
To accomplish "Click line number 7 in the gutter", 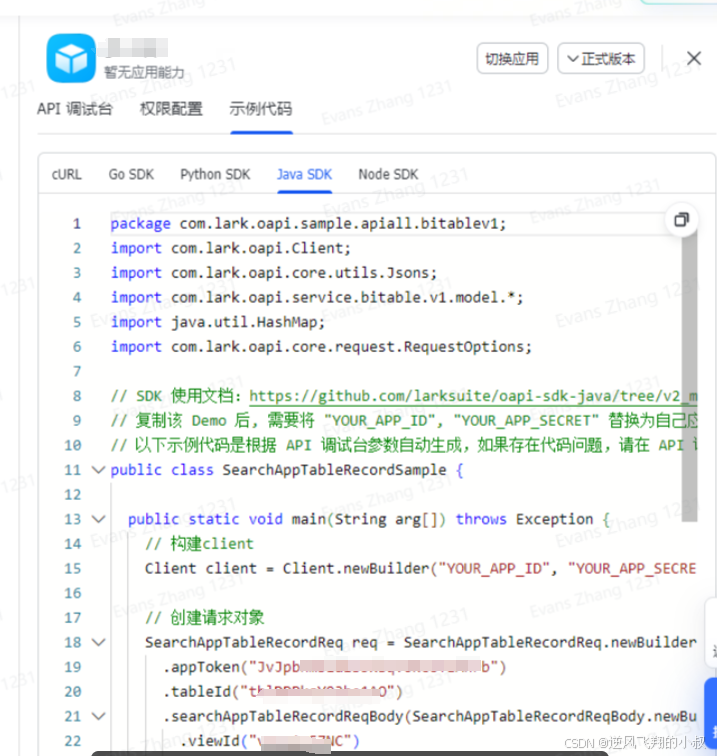I will tap(77, 371).
